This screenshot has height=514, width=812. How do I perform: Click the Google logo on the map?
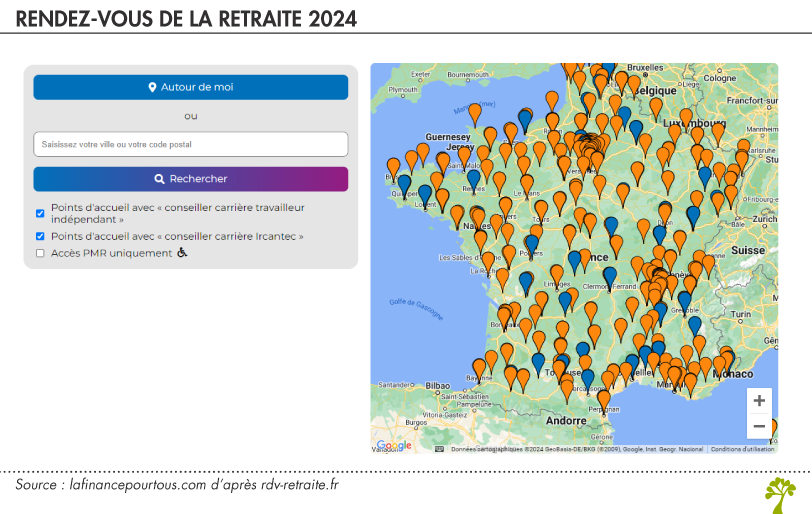[x=394, y=446]
